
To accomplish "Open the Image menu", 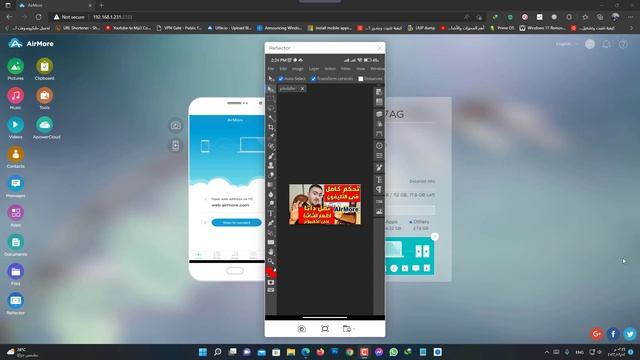I will (298, 69).
